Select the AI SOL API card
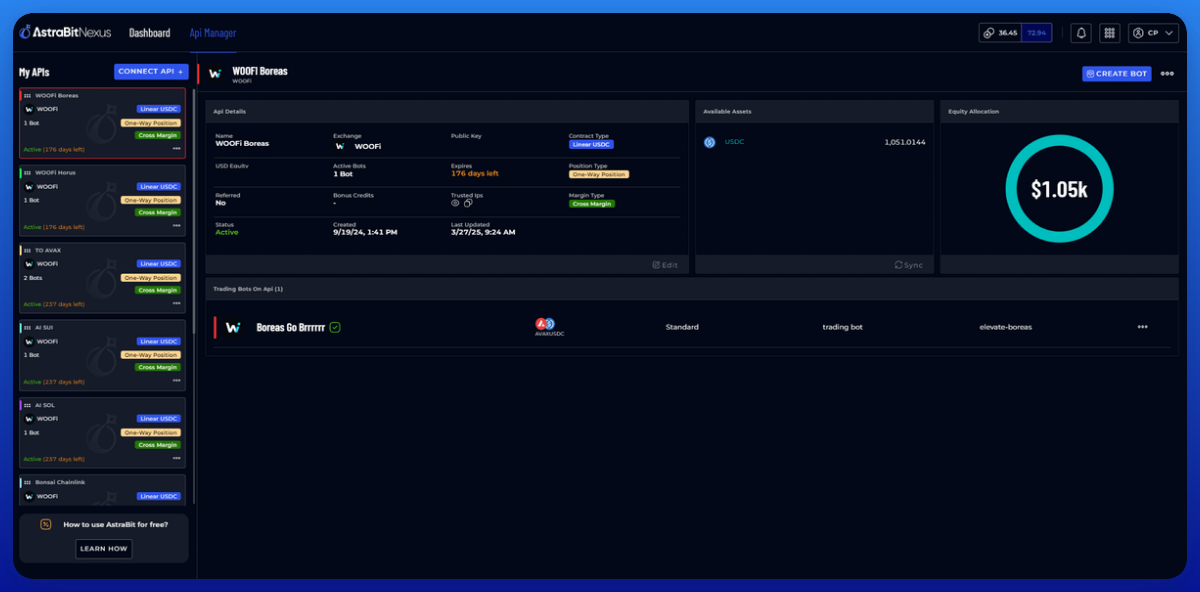The width and height of the screenshot is (1200, 592). (x=102, y=433)
